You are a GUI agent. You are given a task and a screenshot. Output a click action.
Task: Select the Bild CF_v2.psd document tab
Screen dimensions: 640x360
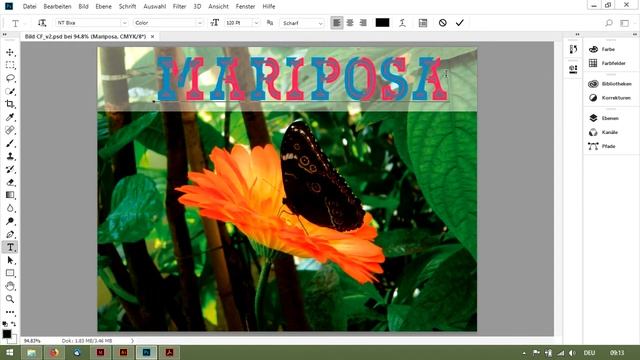(x=85, y=36)
